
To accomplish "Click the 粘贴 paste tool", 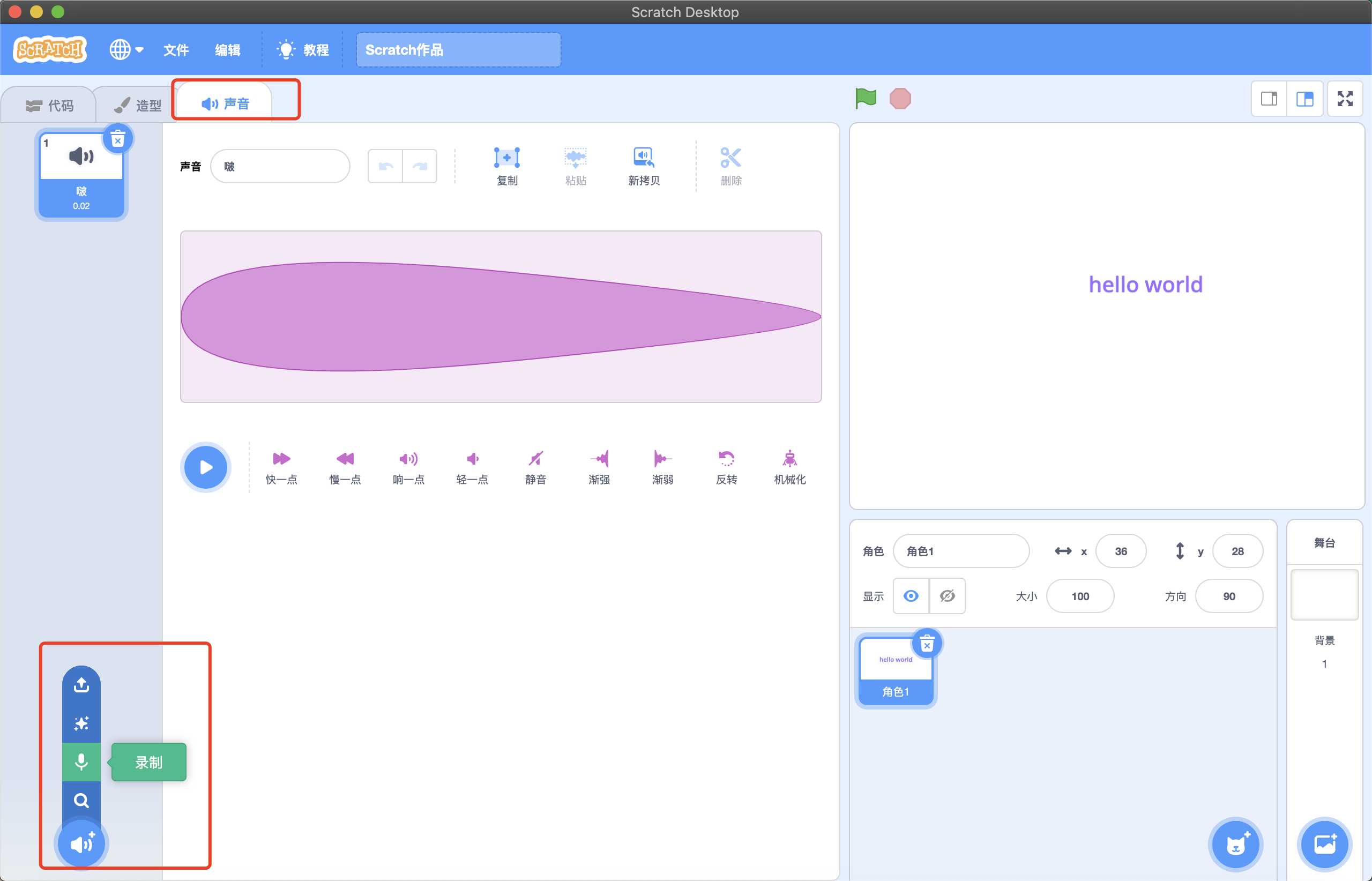I will click(x=576, y=167).
